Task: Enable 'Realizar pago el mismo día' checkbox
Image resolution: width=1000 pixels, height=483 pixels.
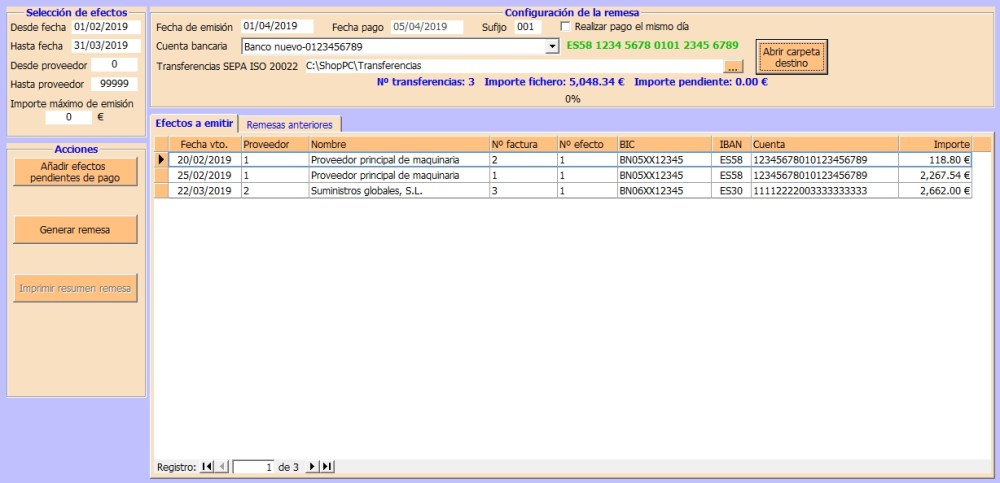Action: 566,26
